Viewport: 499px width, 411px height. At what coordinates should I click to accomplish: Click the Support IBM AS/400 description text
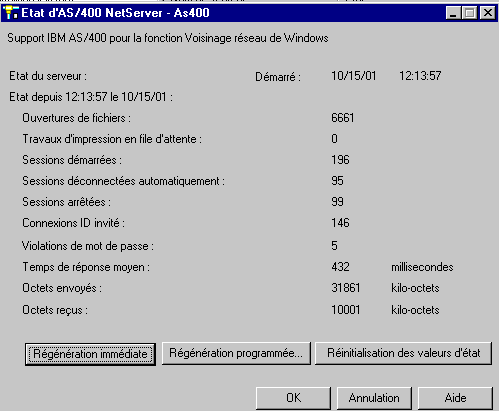point(168,38)
